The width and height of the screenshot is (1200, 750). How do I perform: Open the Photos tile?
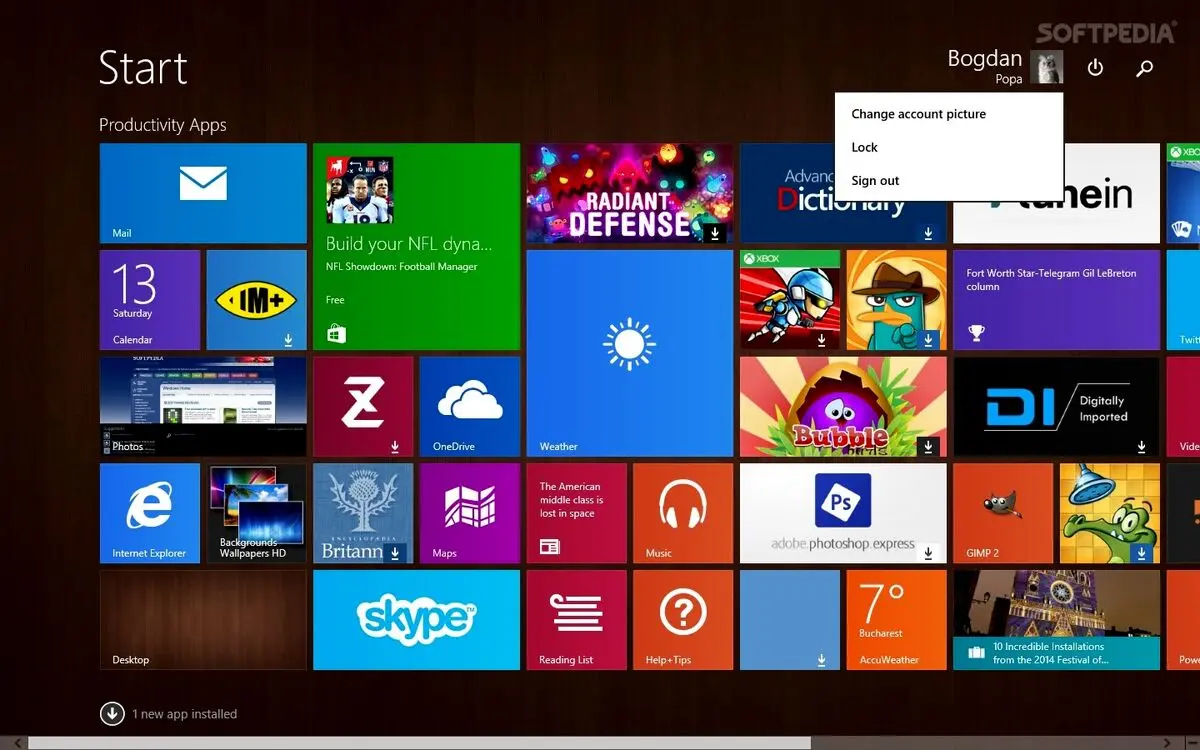coord(203,407)
